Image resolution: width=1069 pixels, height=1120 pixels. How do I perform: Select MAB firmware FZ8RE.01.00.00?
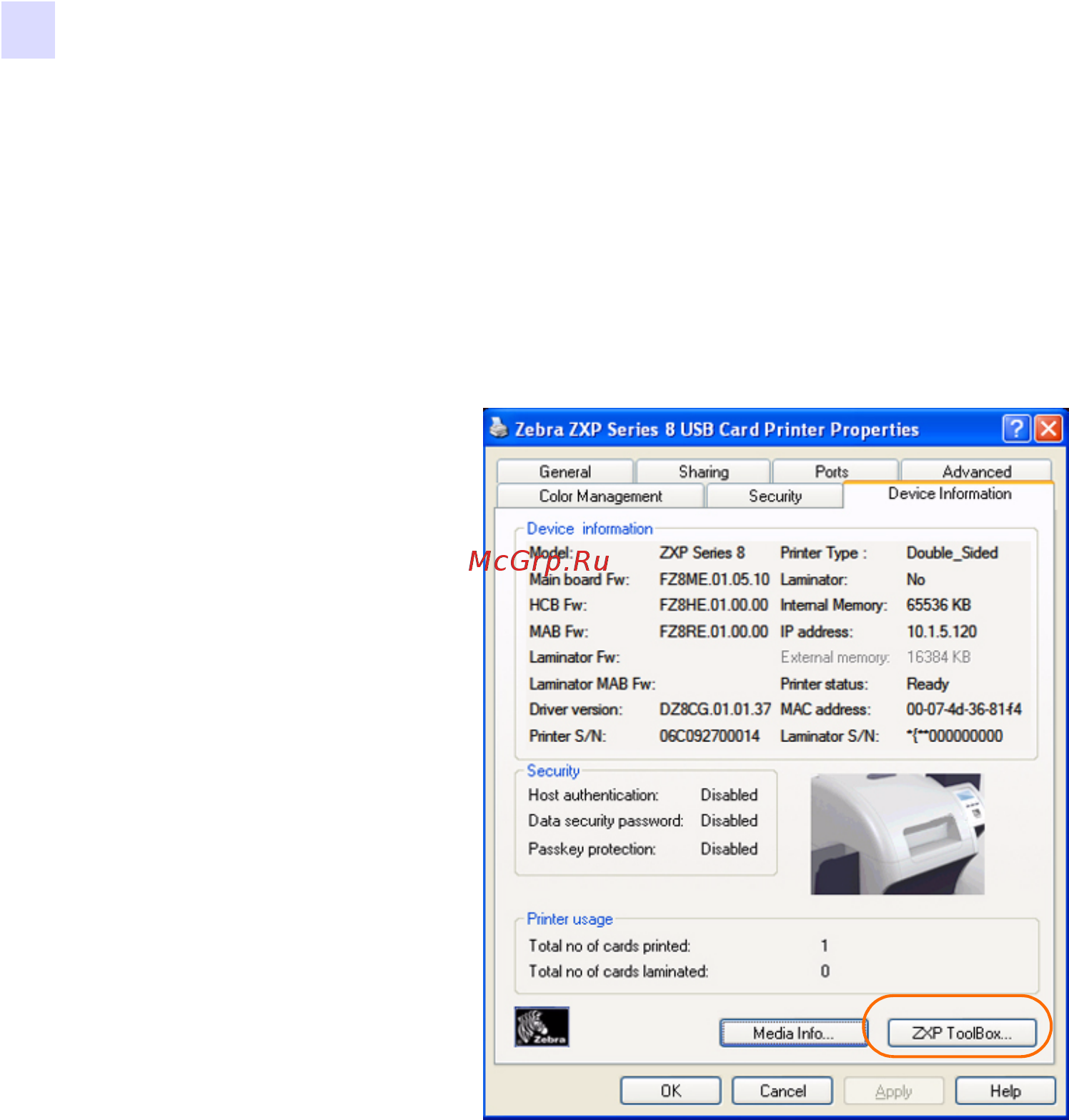click(713, 631)
